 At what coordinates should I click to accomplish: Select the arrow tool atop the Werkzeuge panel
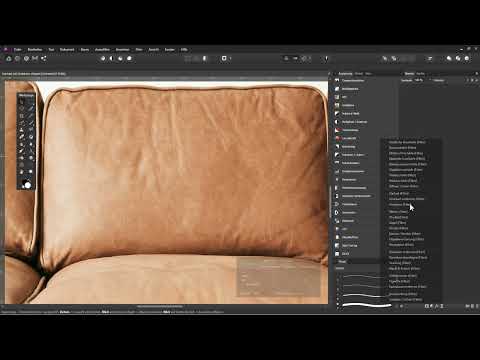[x=22, y=102]
